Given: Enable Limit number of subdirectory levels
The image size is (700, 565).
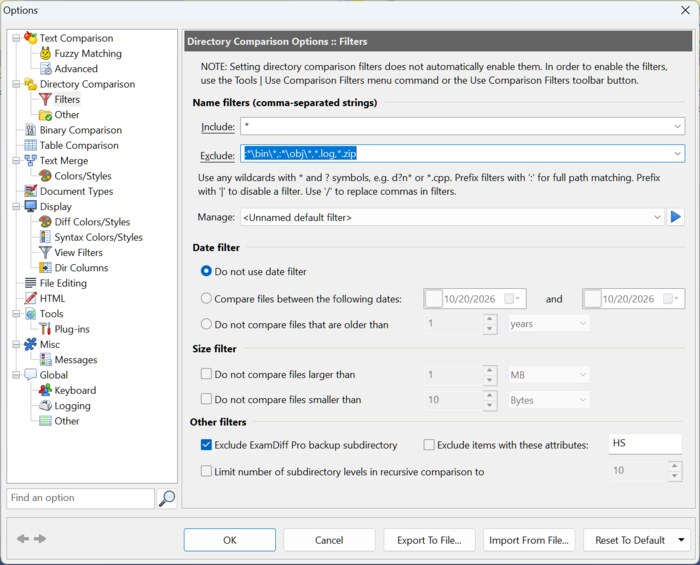Looking at the screenshot, I should (206, 471).
